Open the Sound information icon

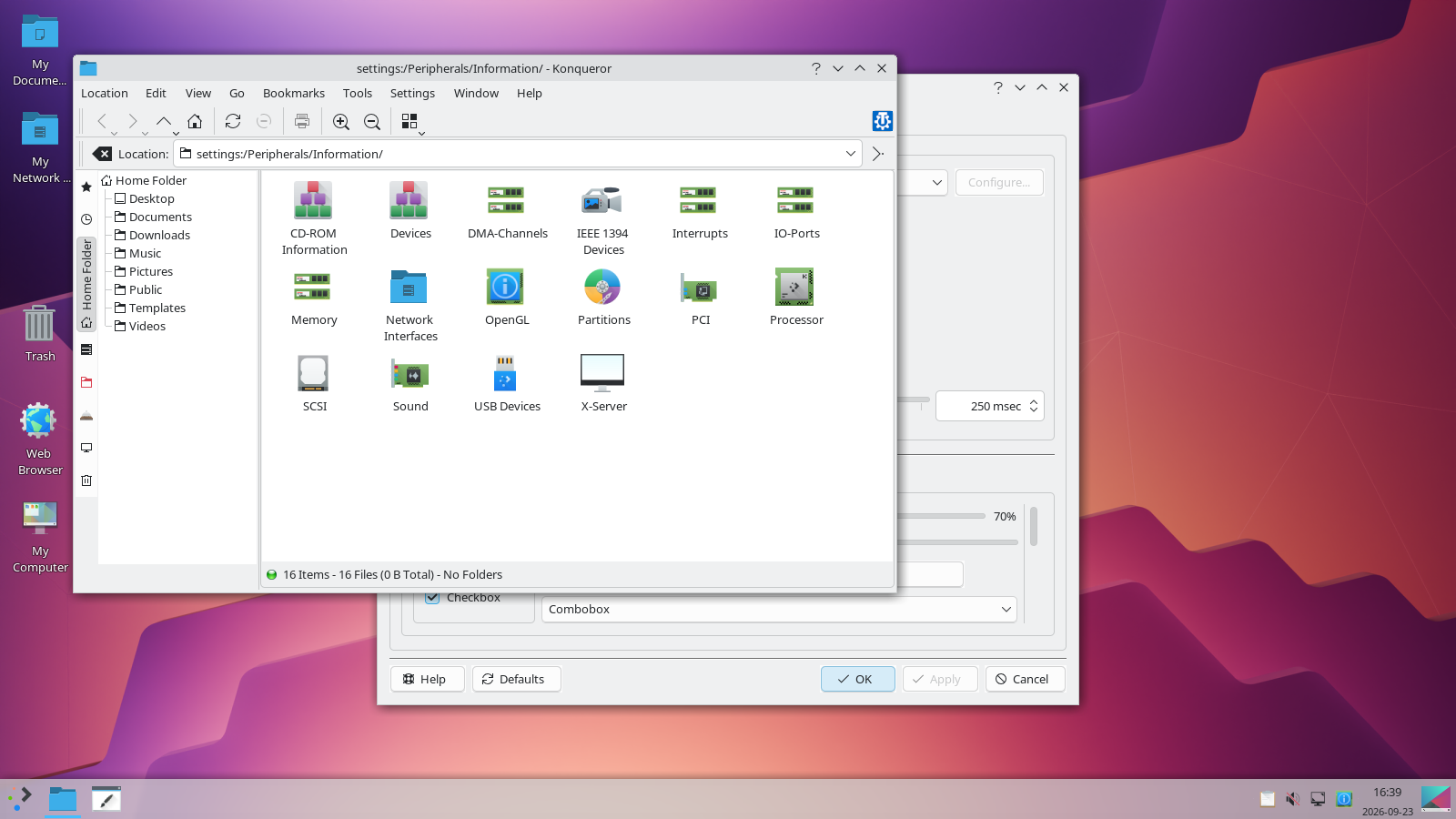(x=409, y=383)
